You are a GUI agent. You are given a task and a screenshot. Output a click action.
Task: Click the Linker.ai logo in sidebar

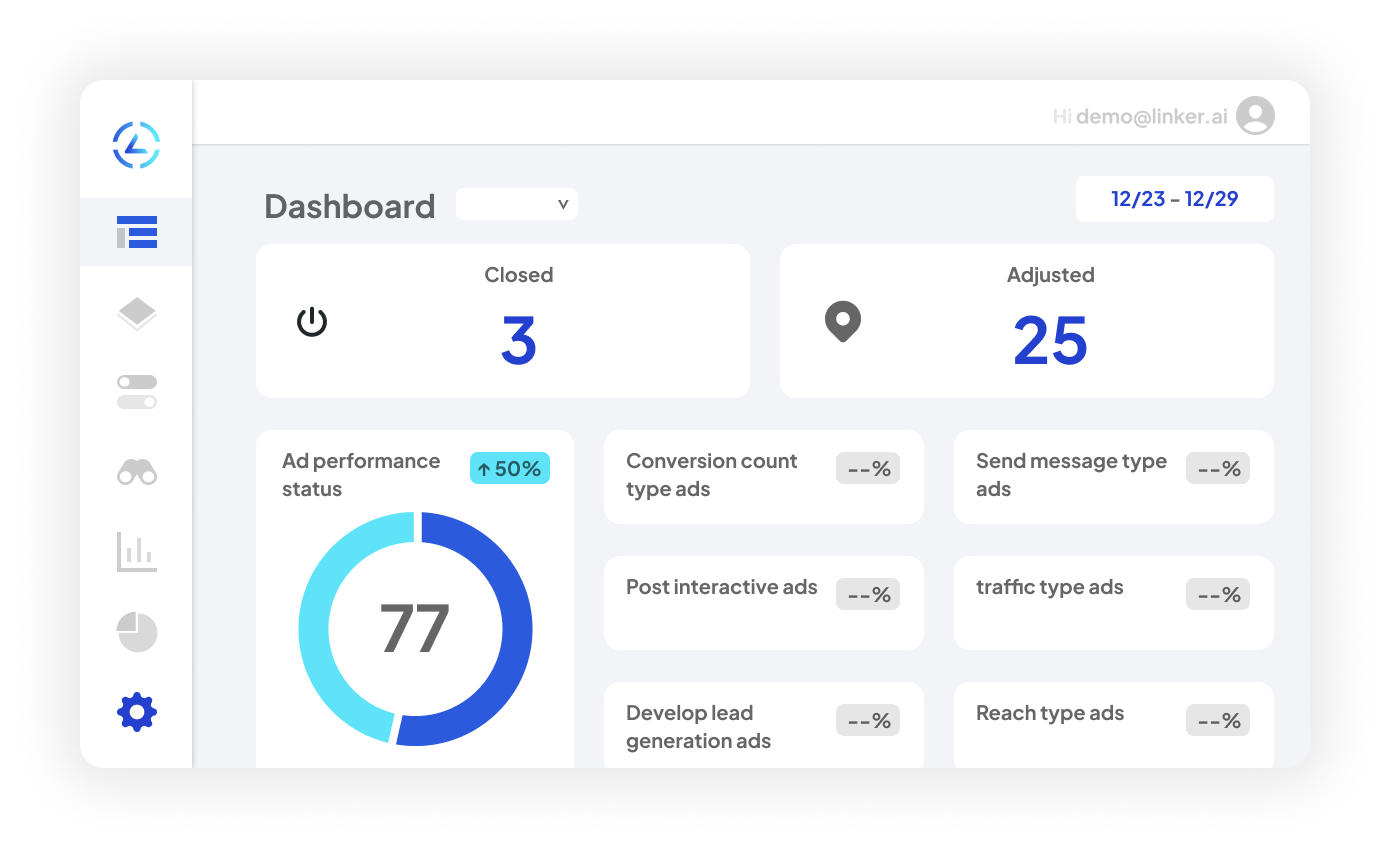coord(137,144)
